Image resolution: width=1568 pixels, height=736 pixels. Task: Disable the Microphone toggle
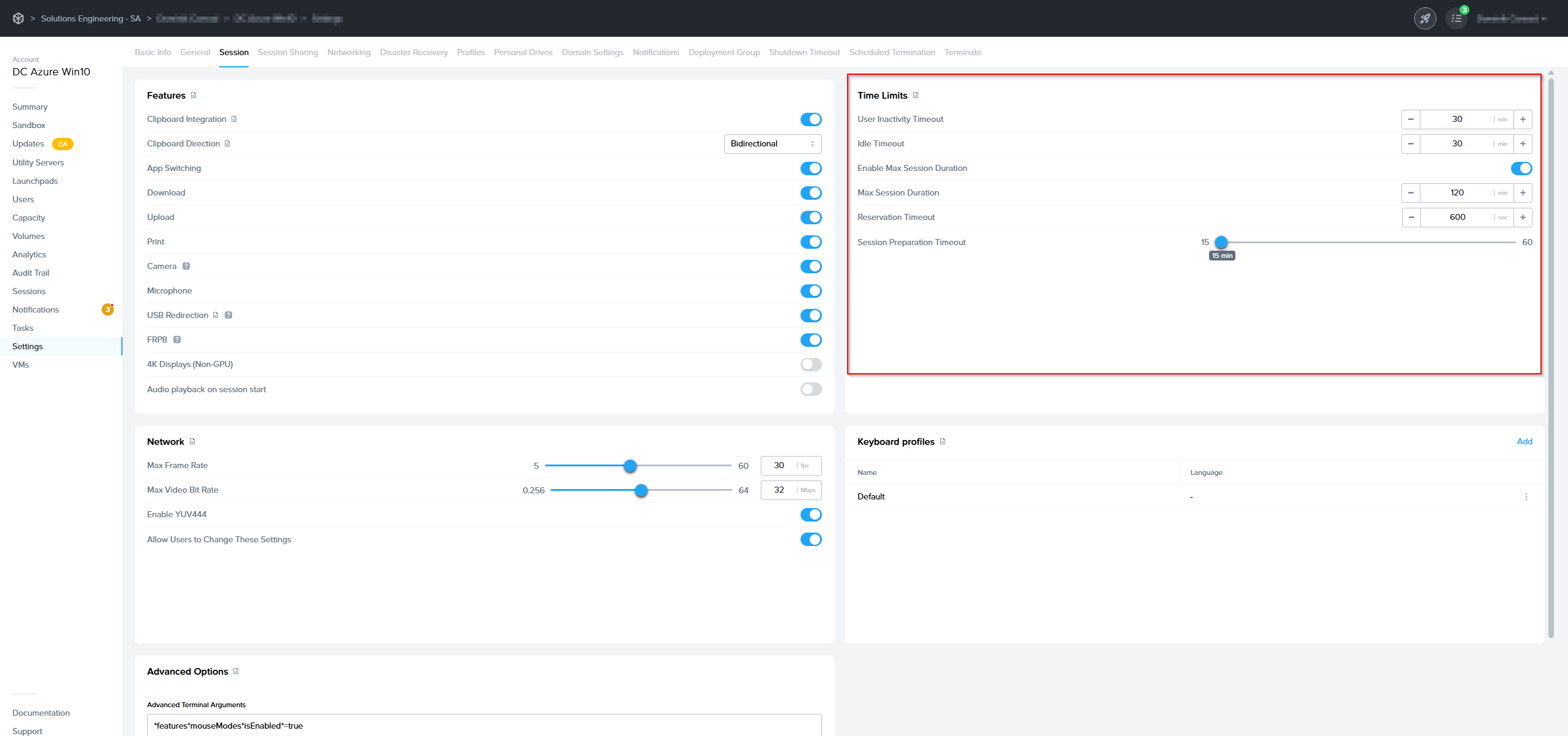[x=810, y=291]
